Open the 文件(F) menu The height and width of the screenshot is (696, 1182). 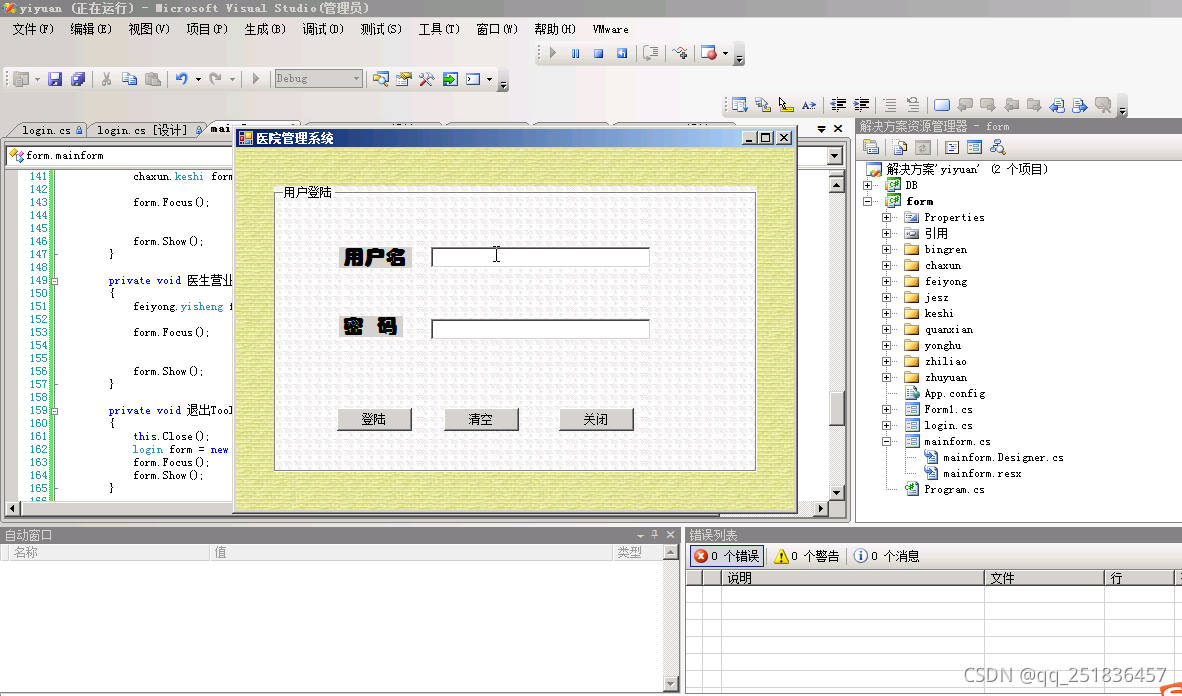pos(33,29)
